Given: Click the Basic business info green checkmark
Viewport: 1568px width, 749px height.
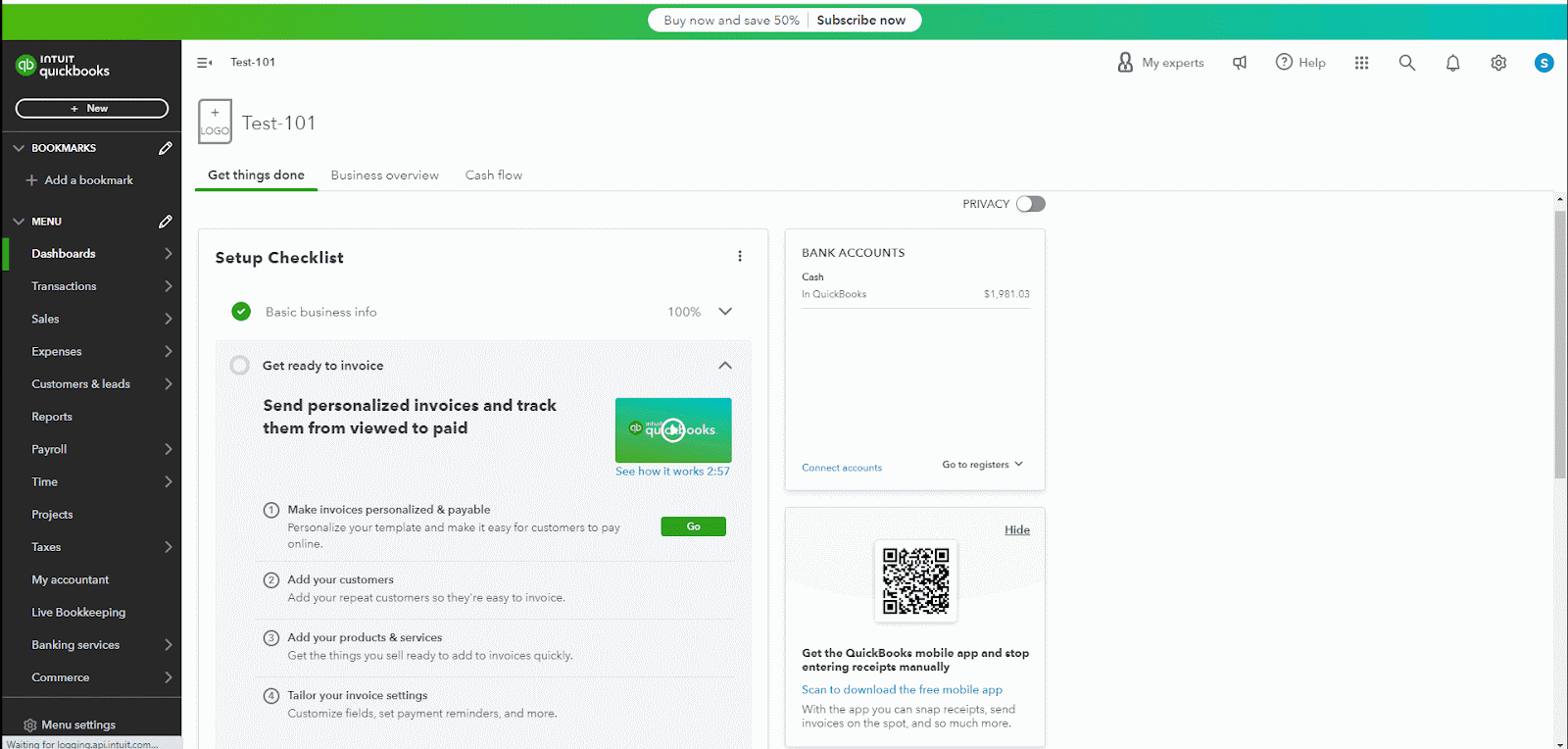Looking at the screenshot, I should [x=241, y=312].
